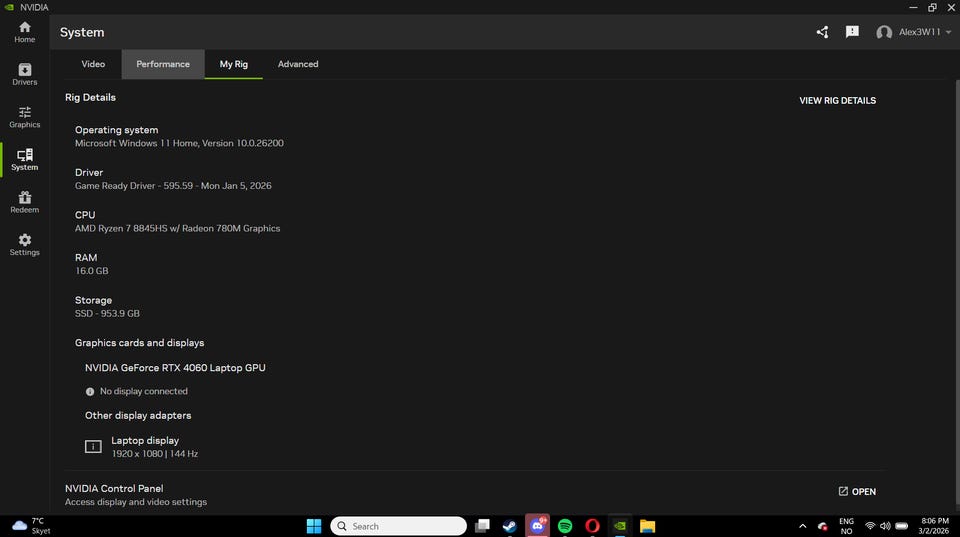
Task: Open the Redeem sidebar section
Action: tap(24, 202)
